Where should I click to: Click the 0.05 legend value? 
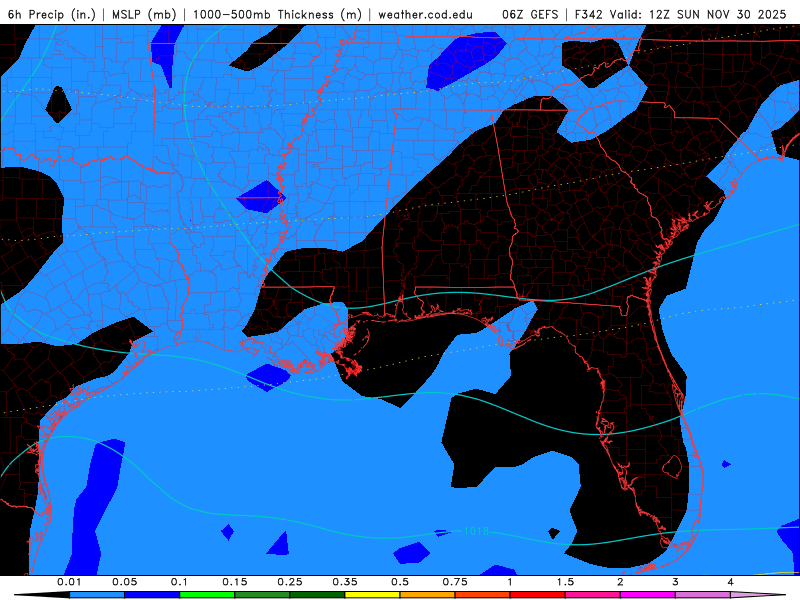(x=124, y=582)
